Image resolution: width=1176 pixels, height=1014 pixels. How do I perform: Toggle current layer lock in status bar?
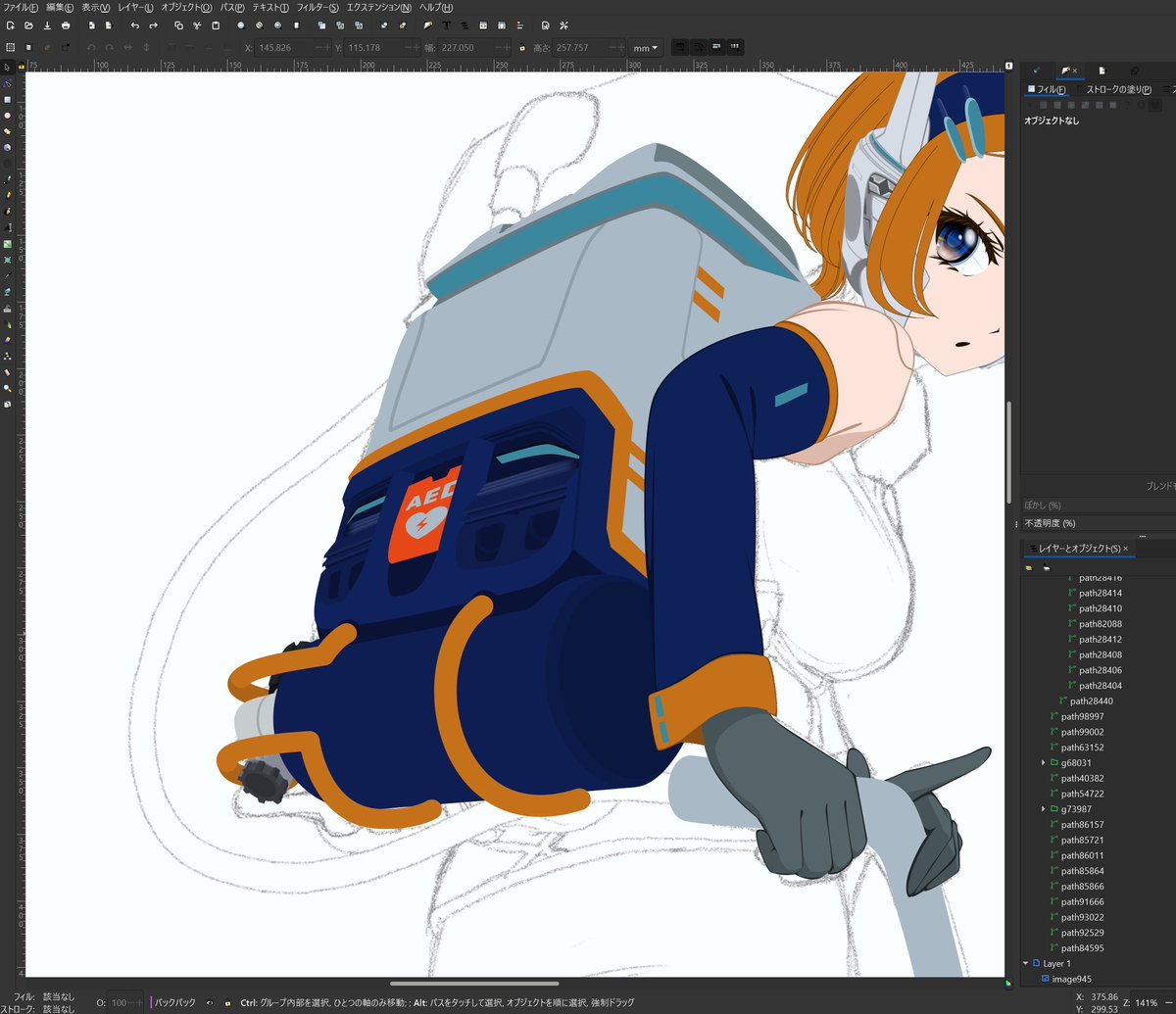[x=227, y=1003]
